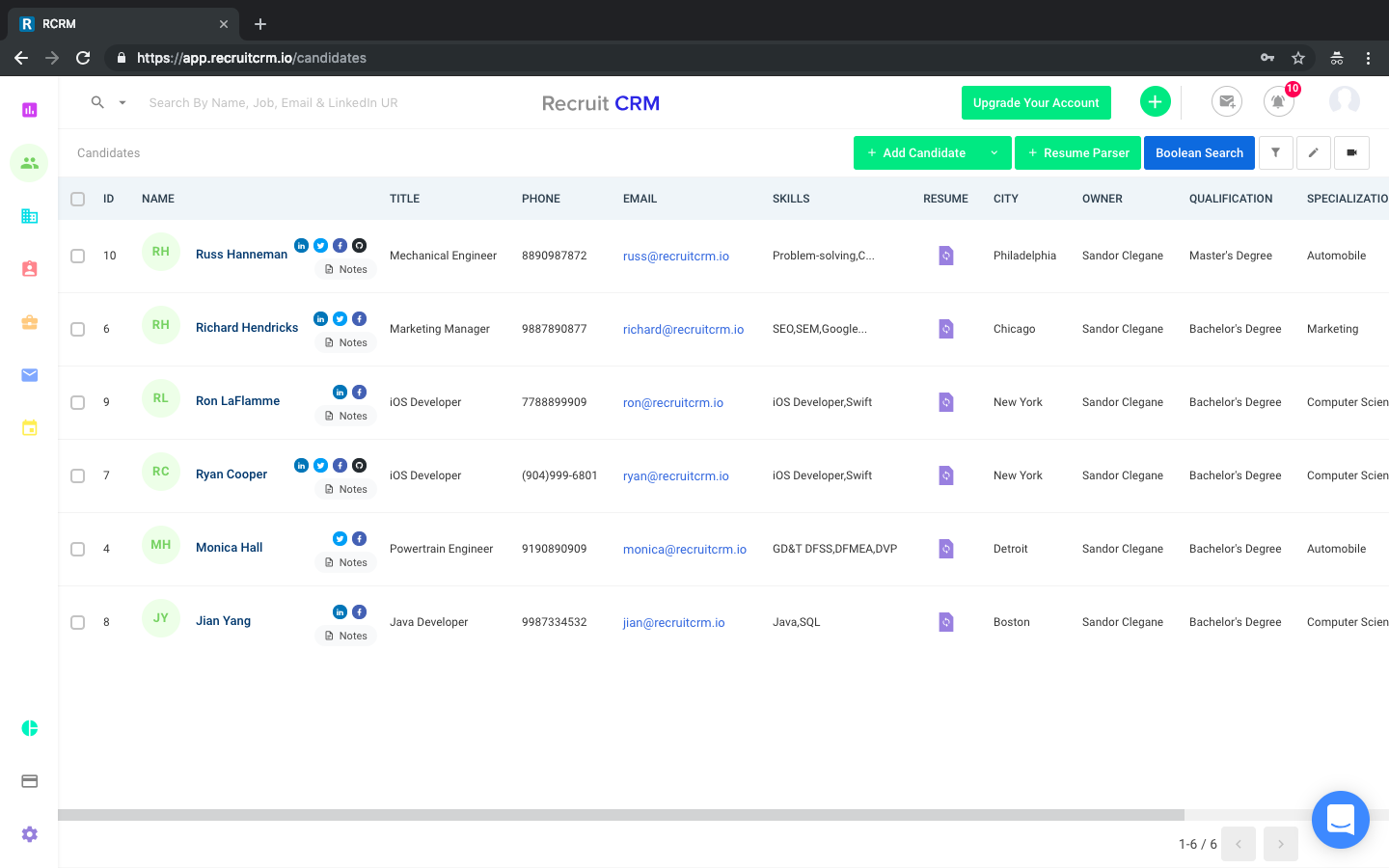Screen dimensions: 1389x868
Task: Open the profile avatar menu
Action: coord(1344,101)
